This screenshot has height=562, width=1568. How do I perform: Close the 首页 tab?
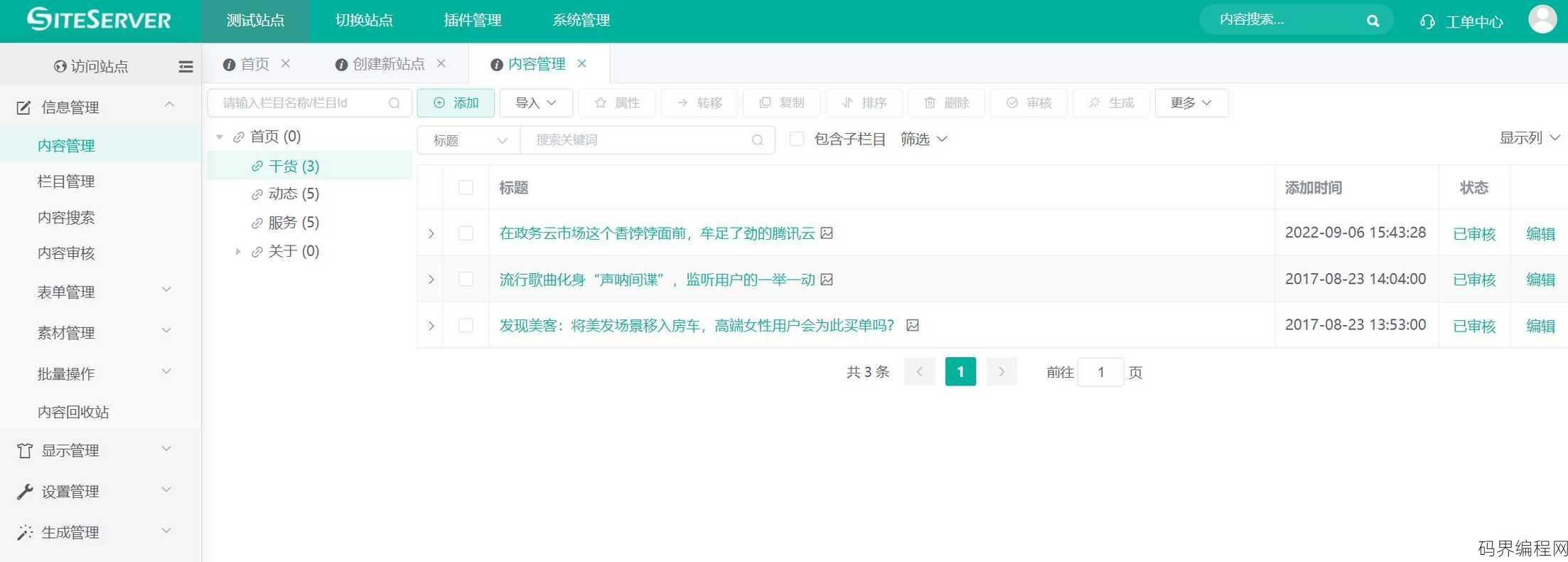(x=286, y=63)
